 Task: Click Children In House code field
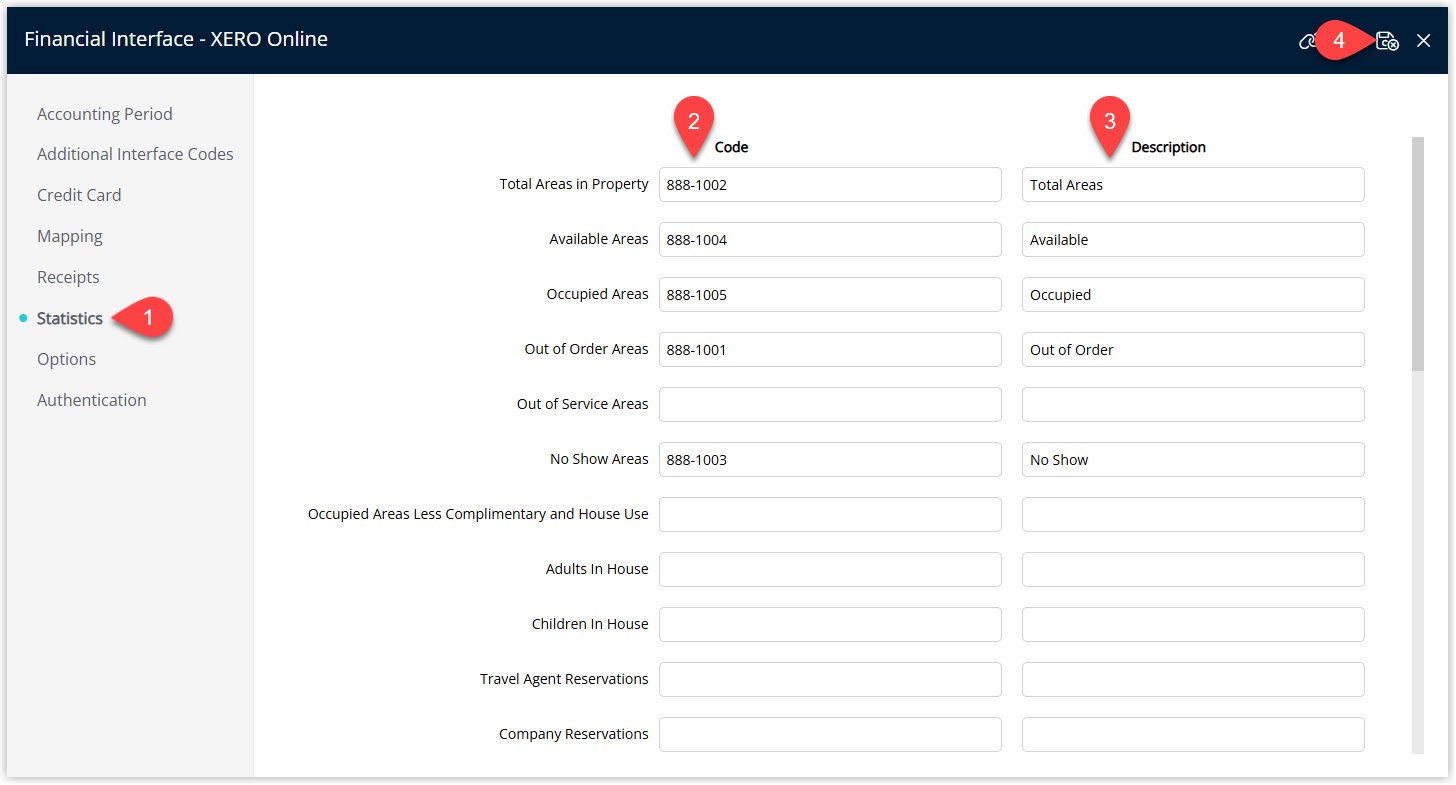tap(830, 624)
